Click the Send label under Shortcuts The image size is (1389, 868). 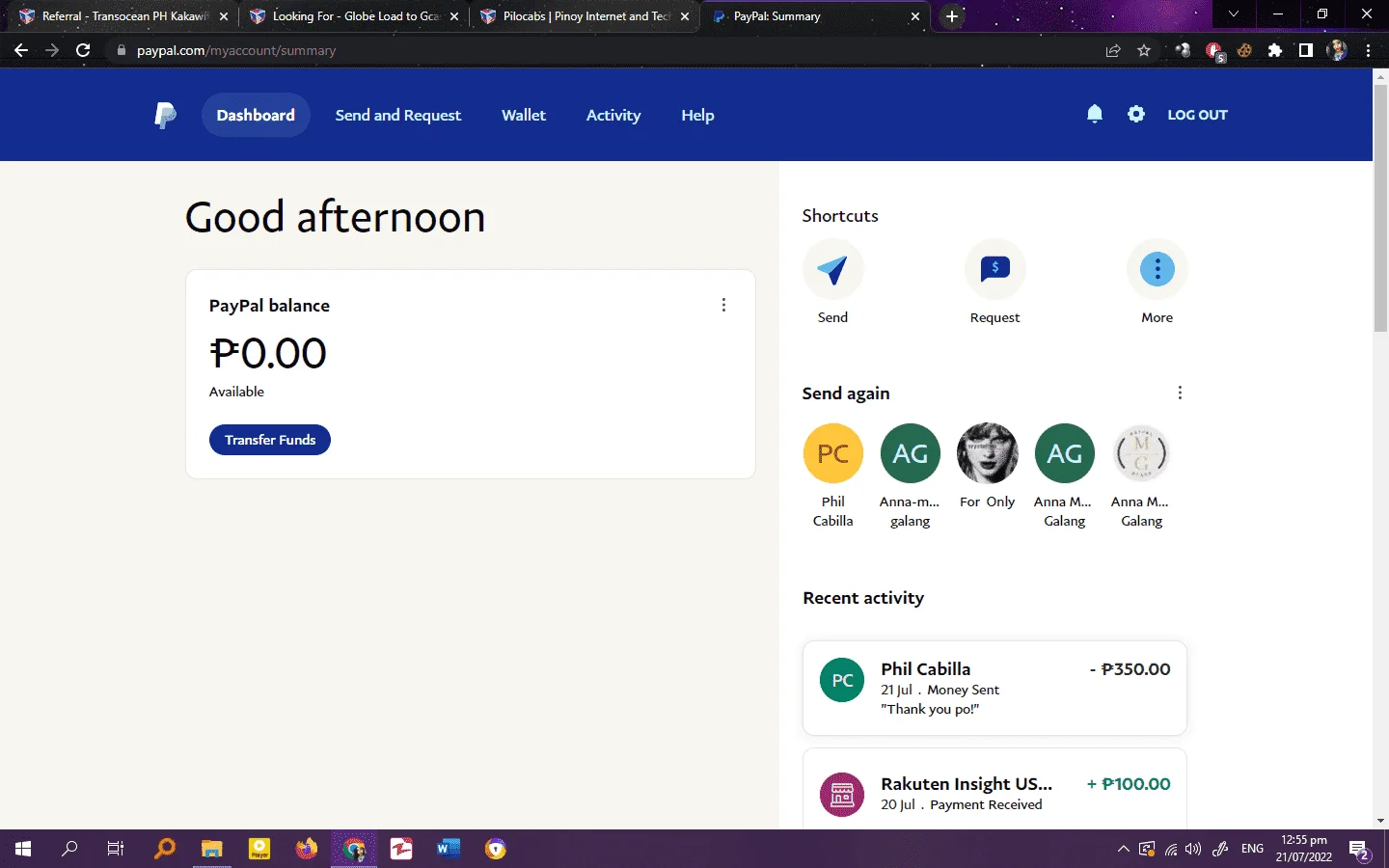(x=832, y=317)
